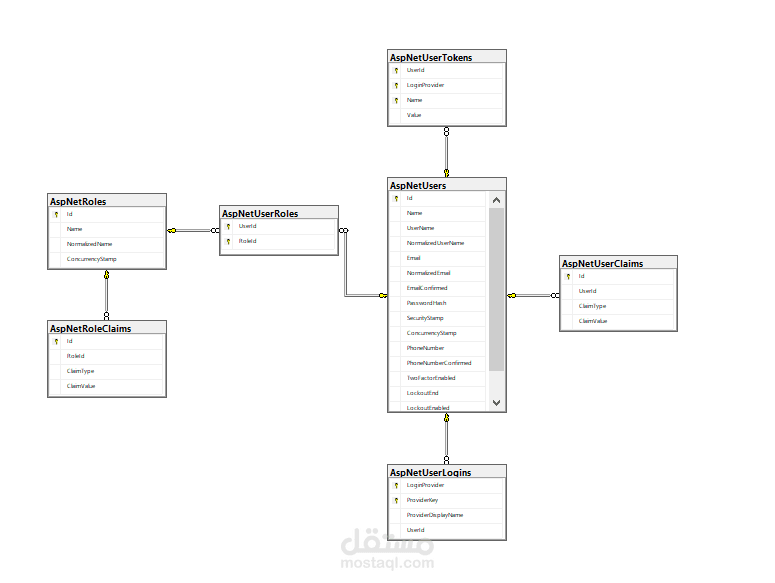Select the ConcurrencyStamp column in AspNetUsers
Image resolution: width=775 pixels, height=583 pixels.
coord(438,333)
